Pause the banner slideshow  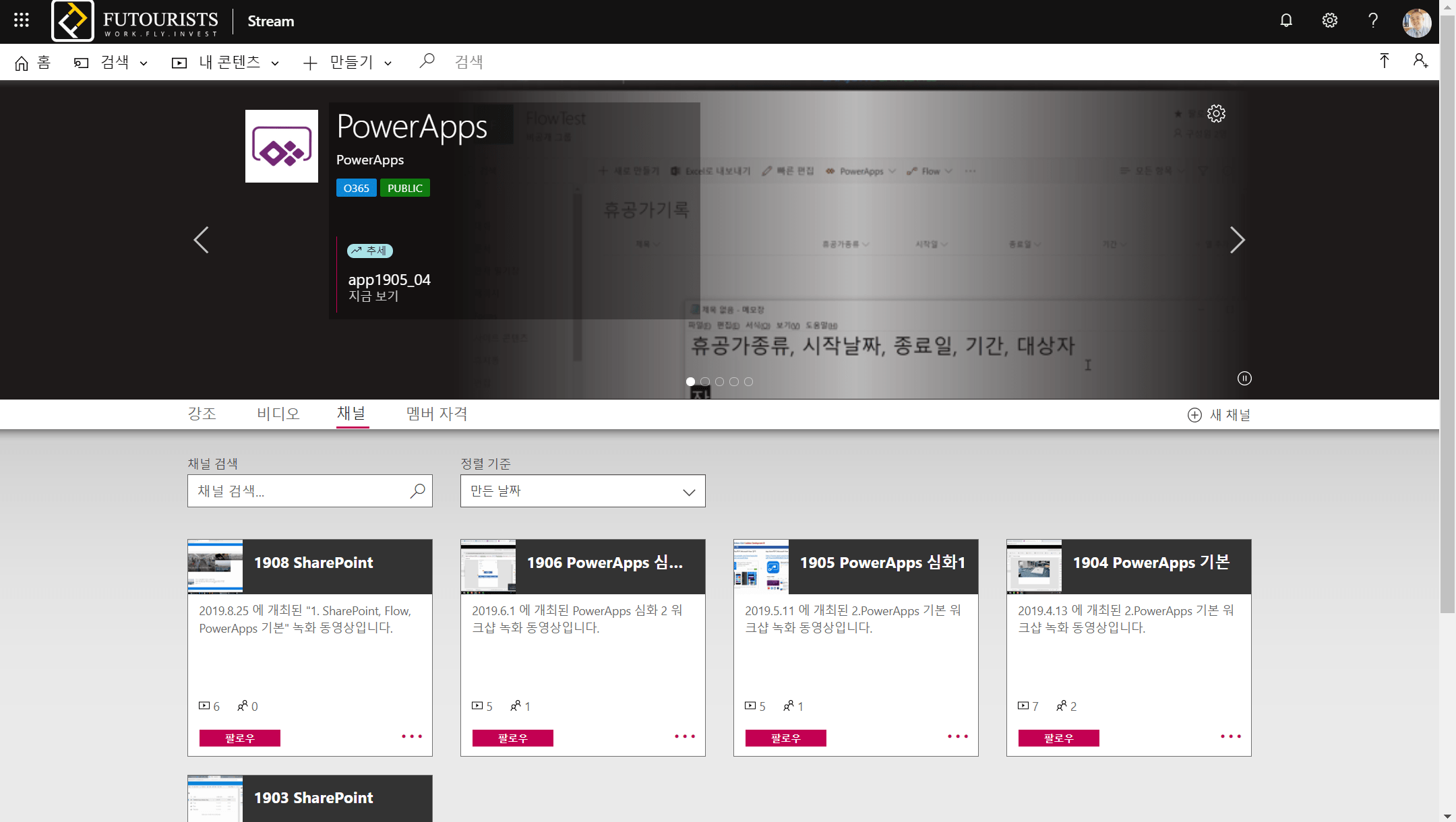[1244, 379]
